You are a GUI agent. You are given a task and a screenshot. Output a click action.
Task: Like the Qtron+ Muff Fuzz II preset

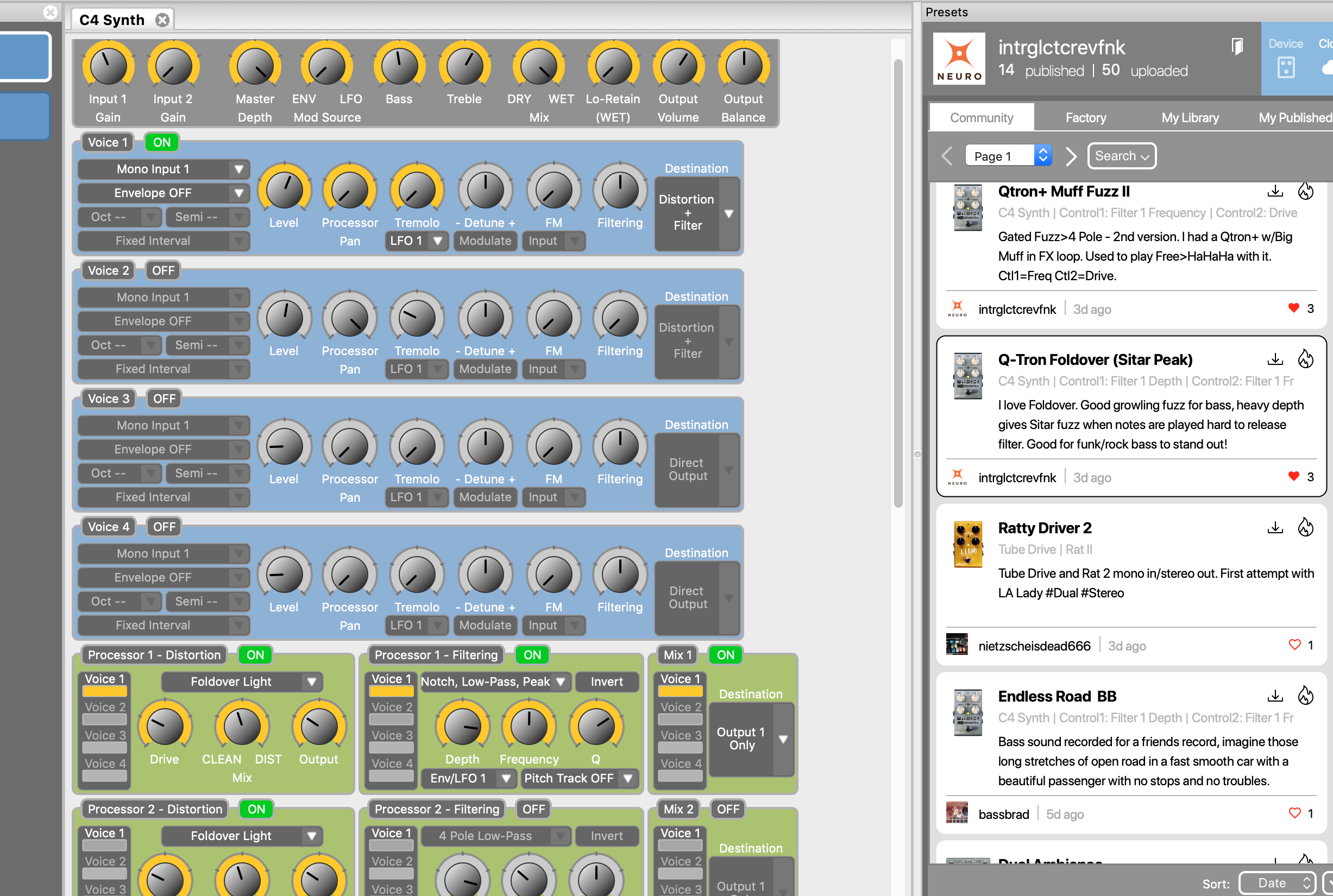tap(1294, 308)
